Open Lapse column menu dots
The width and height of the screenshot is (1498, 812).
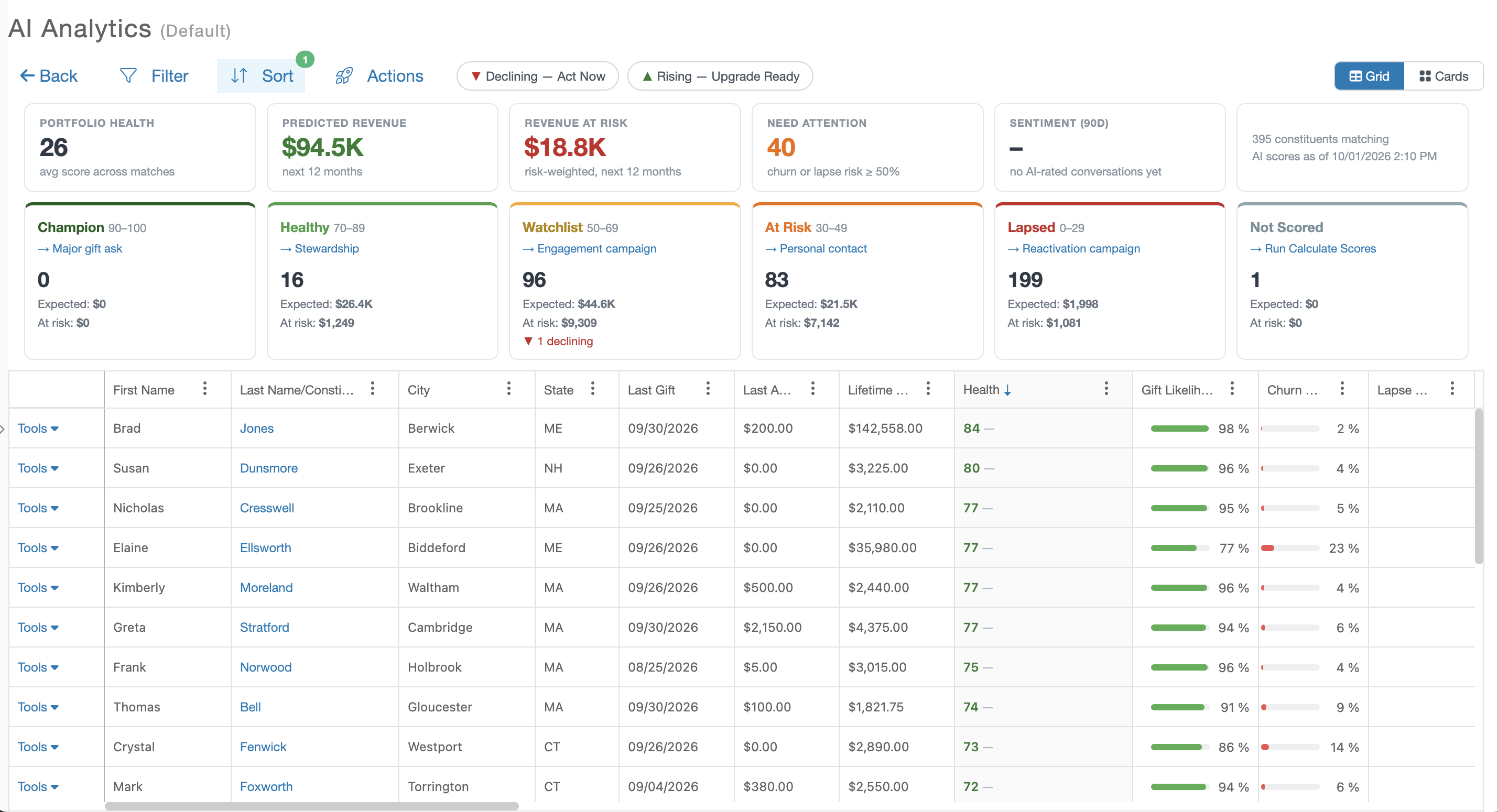pos(1452,388)
